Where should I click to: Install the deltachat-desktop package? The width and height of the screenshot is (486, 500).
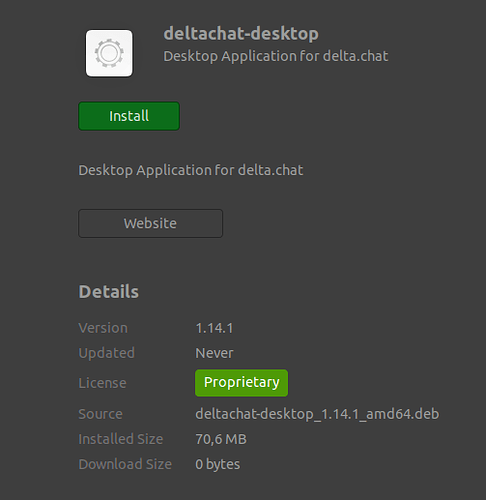(x=129, y=116)
